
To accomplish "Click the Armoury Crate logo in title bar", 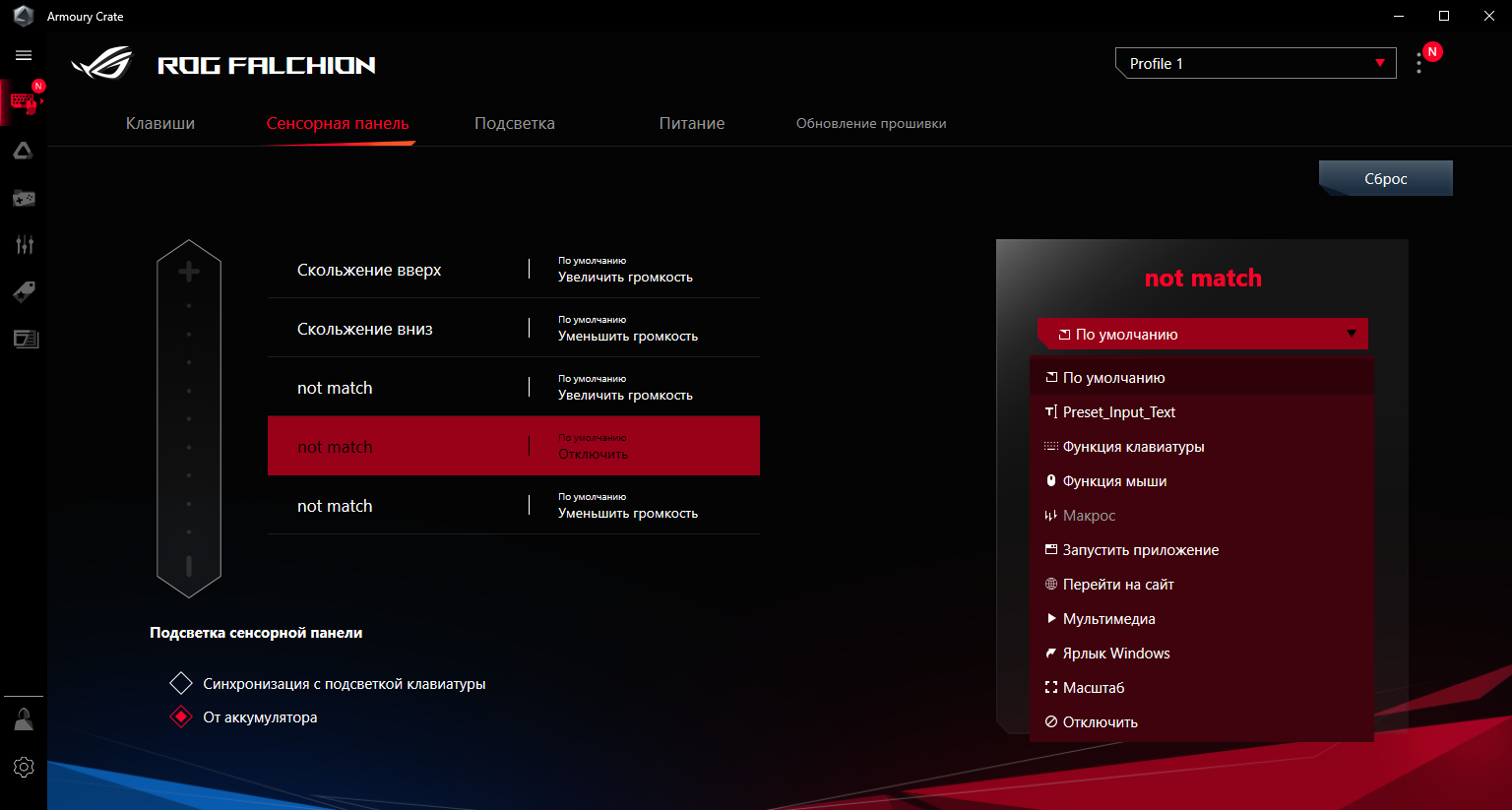I will 24,16.
